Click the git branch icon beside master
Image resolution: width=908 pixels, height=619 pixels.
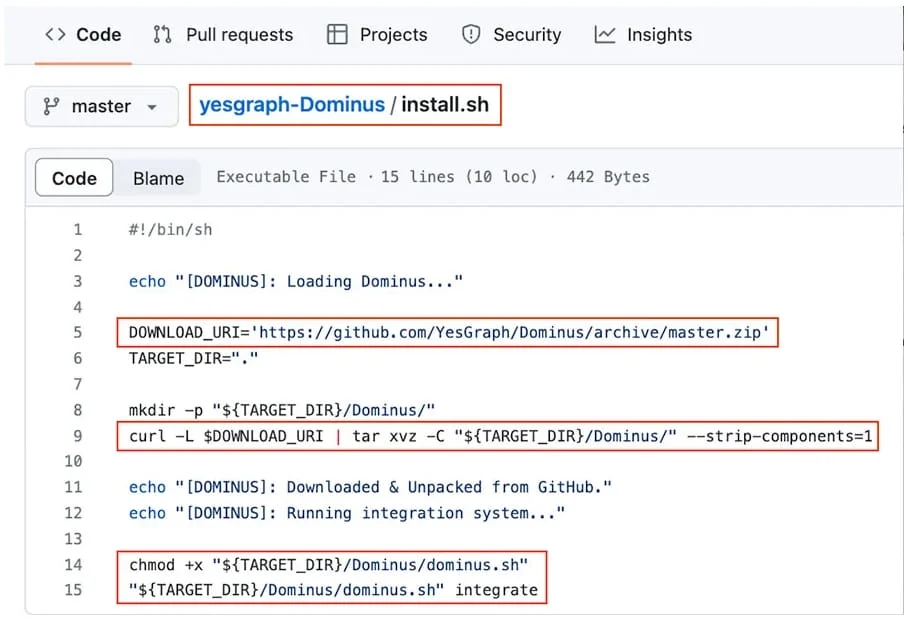tap(51, 107)
